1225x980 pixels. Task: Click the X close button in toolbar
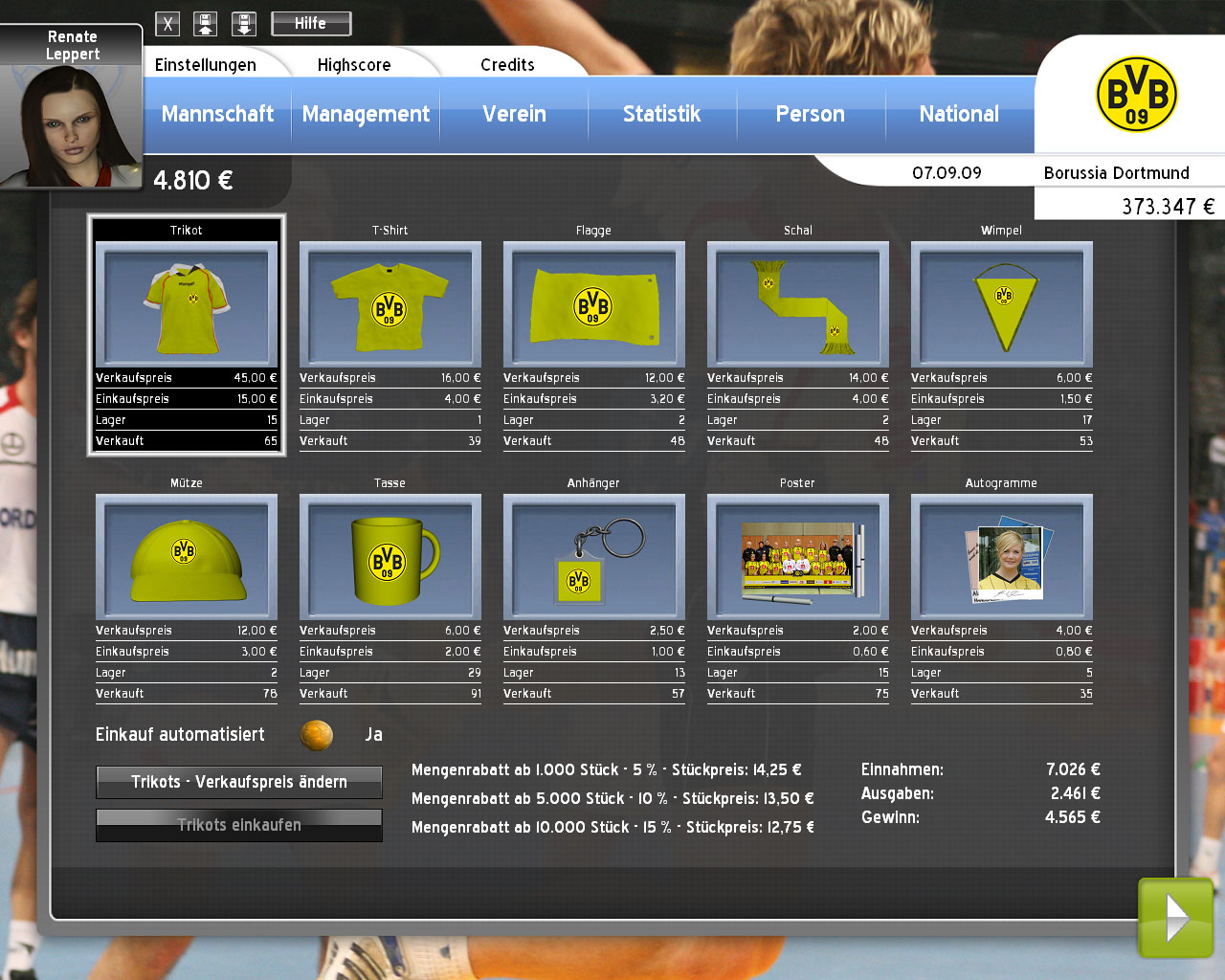(167, 24)
